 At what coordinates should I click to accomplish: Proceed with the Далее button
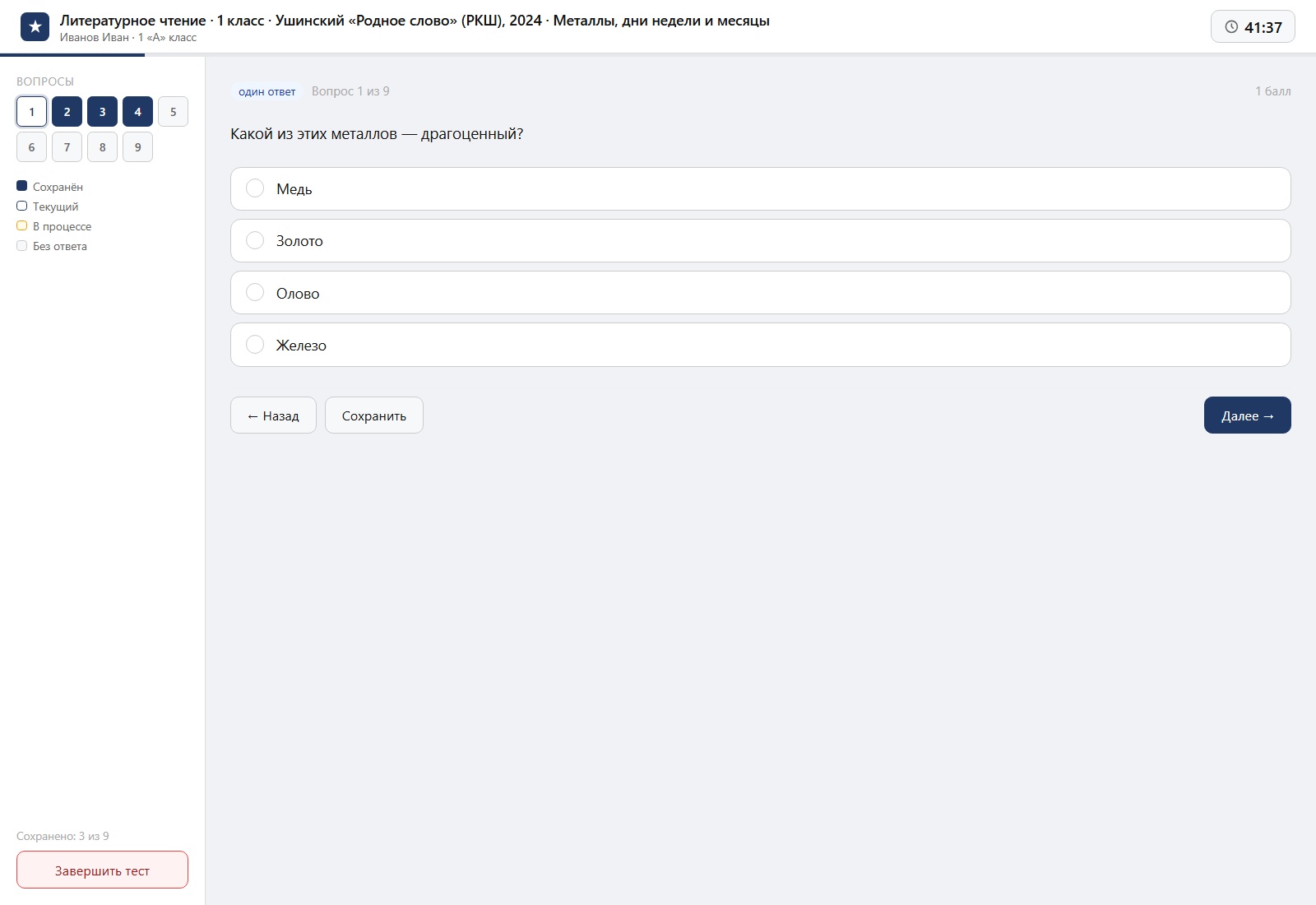1248,415
